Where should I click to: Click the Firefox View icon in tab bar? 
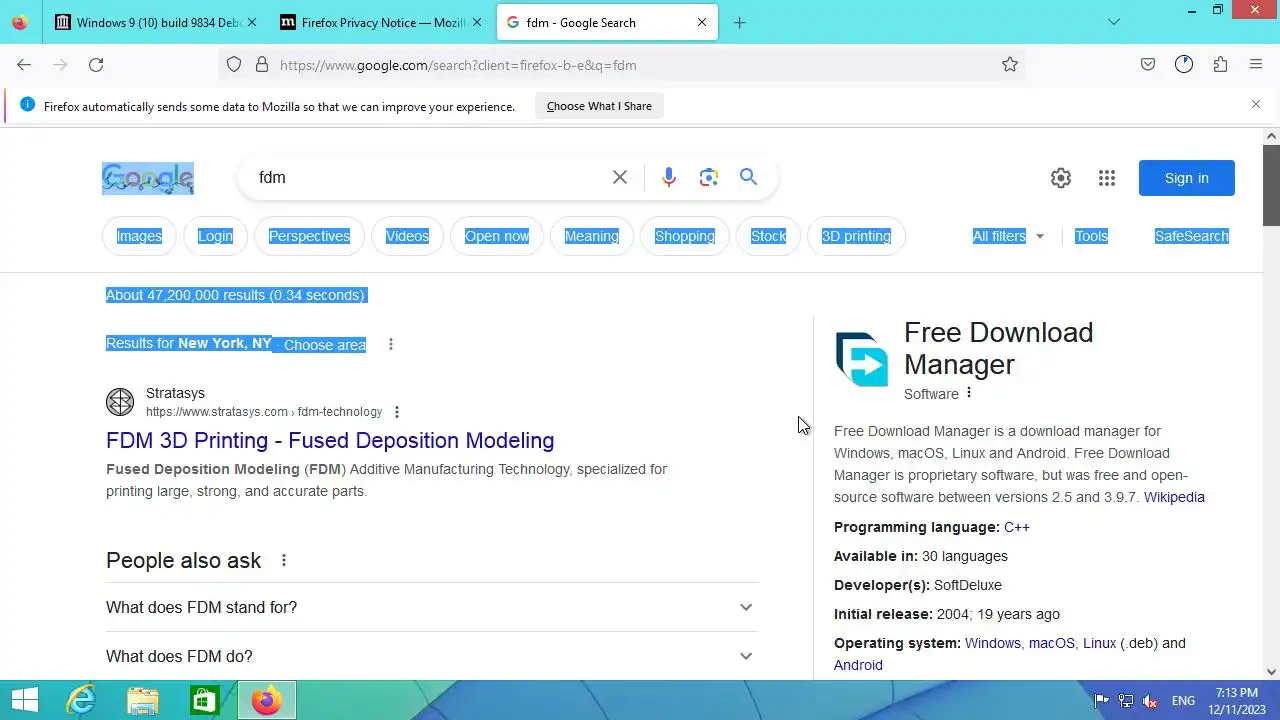click(x=20, y=22)
